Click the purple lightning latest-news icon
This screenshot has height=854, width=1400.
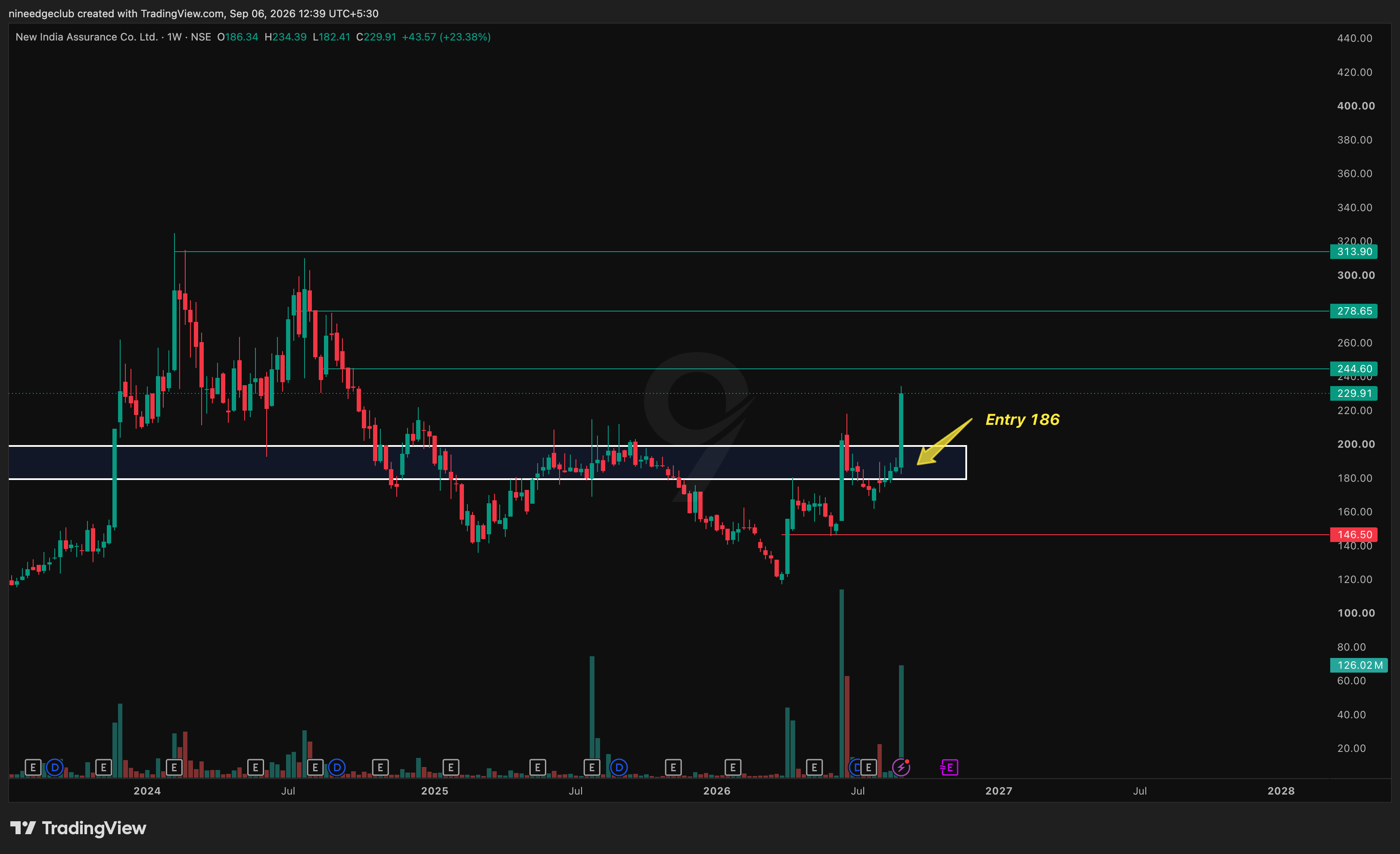click(901, 768)
